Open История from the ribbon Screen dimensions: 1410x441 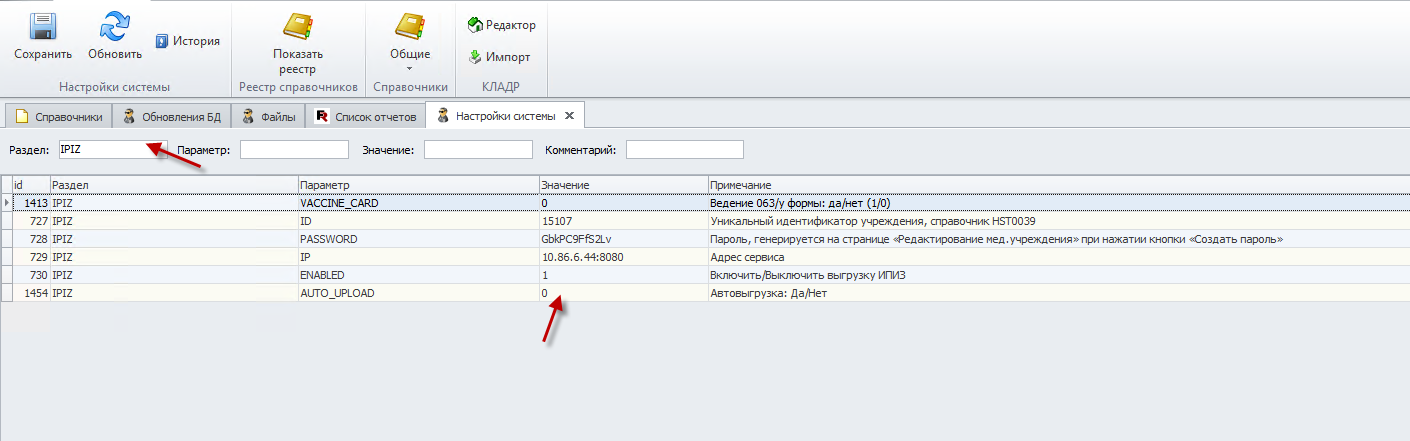pos(187,41)
